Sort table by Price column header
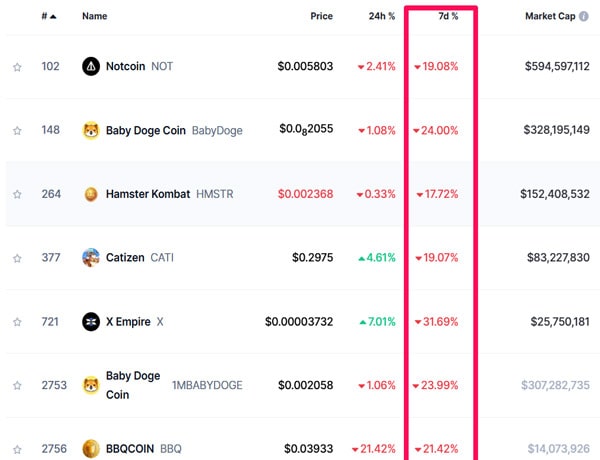This screenshot has width=600, height=460. point(321,16)
